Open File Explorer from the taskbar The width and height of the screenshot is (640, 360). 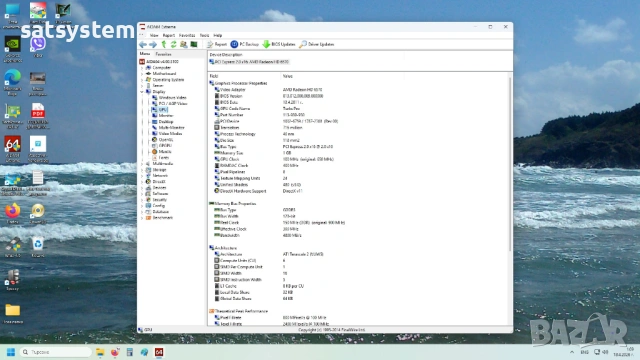coord(100,352)
